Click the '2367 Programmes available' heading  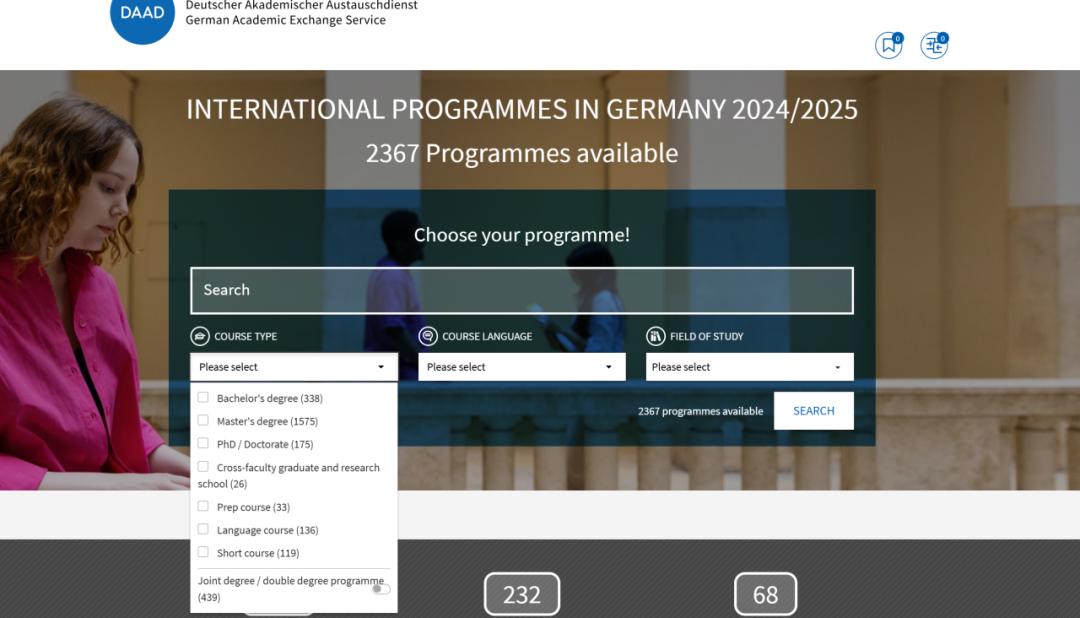pyautogui.click(x=521, y=153)
